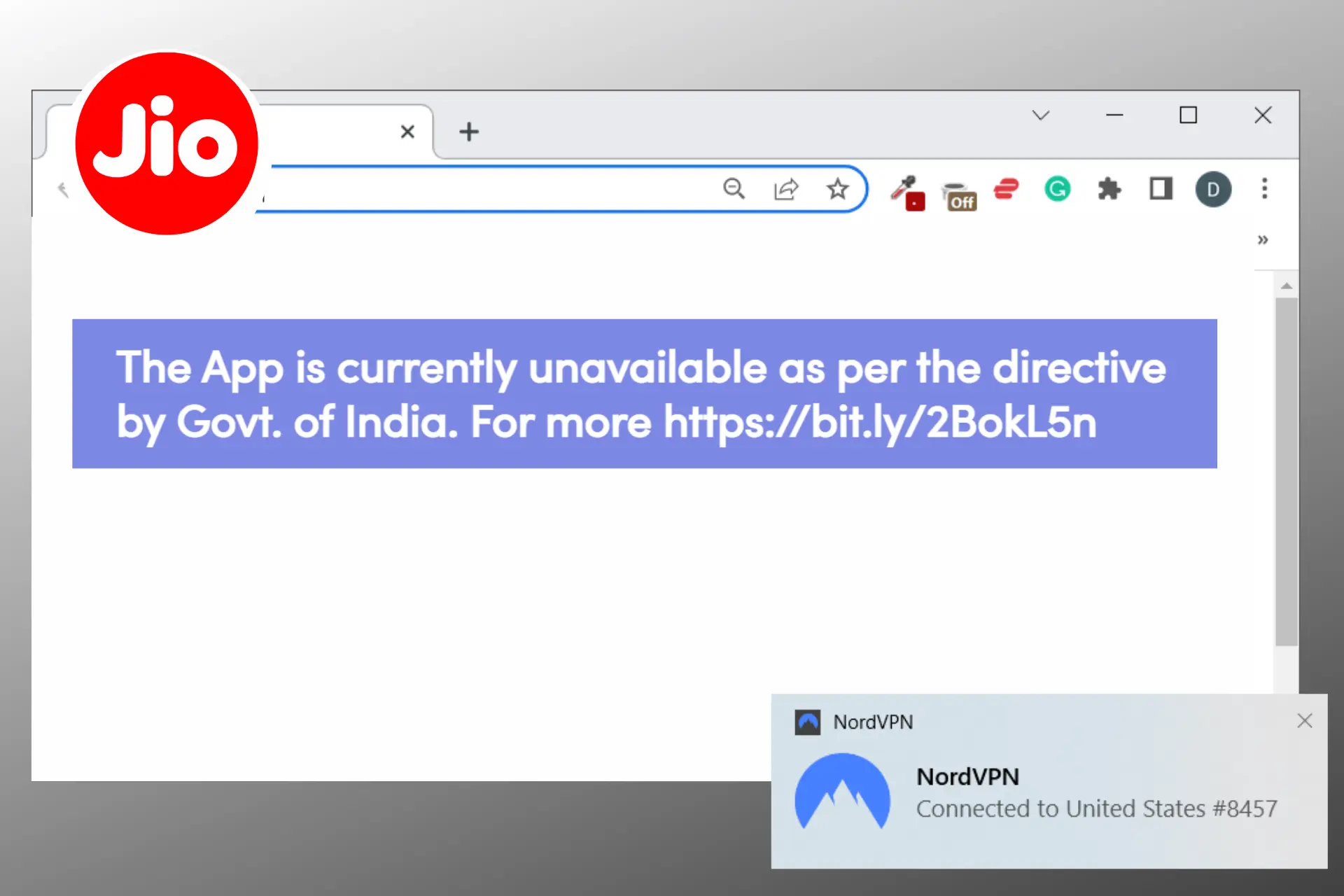The width and height of the screenshot is (1344, 896).
Task: Click the search magnifier icon in address bar
Action: [735, 189]
